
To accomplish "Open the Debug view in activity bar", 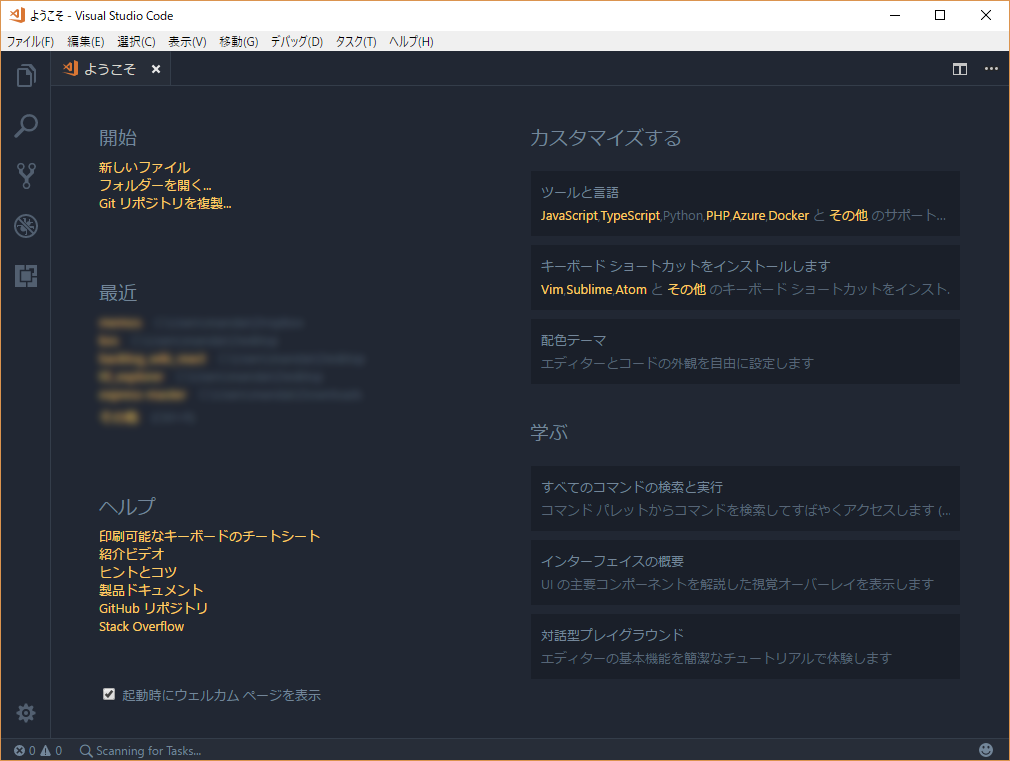I will pos(26,226).
